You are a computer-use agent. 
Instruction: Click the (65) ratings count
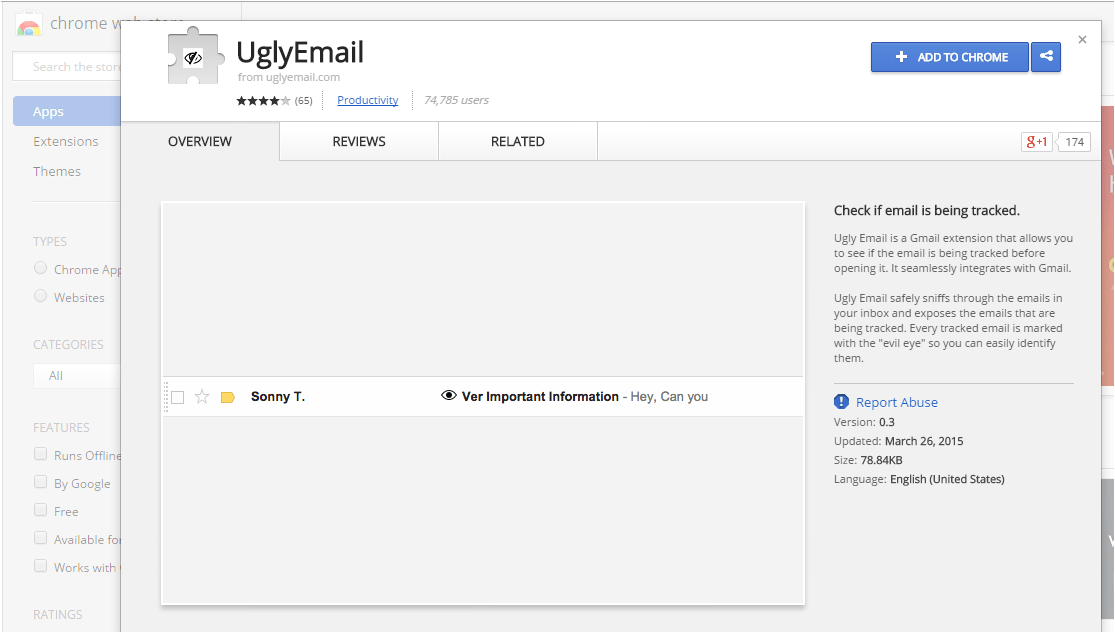304,101
